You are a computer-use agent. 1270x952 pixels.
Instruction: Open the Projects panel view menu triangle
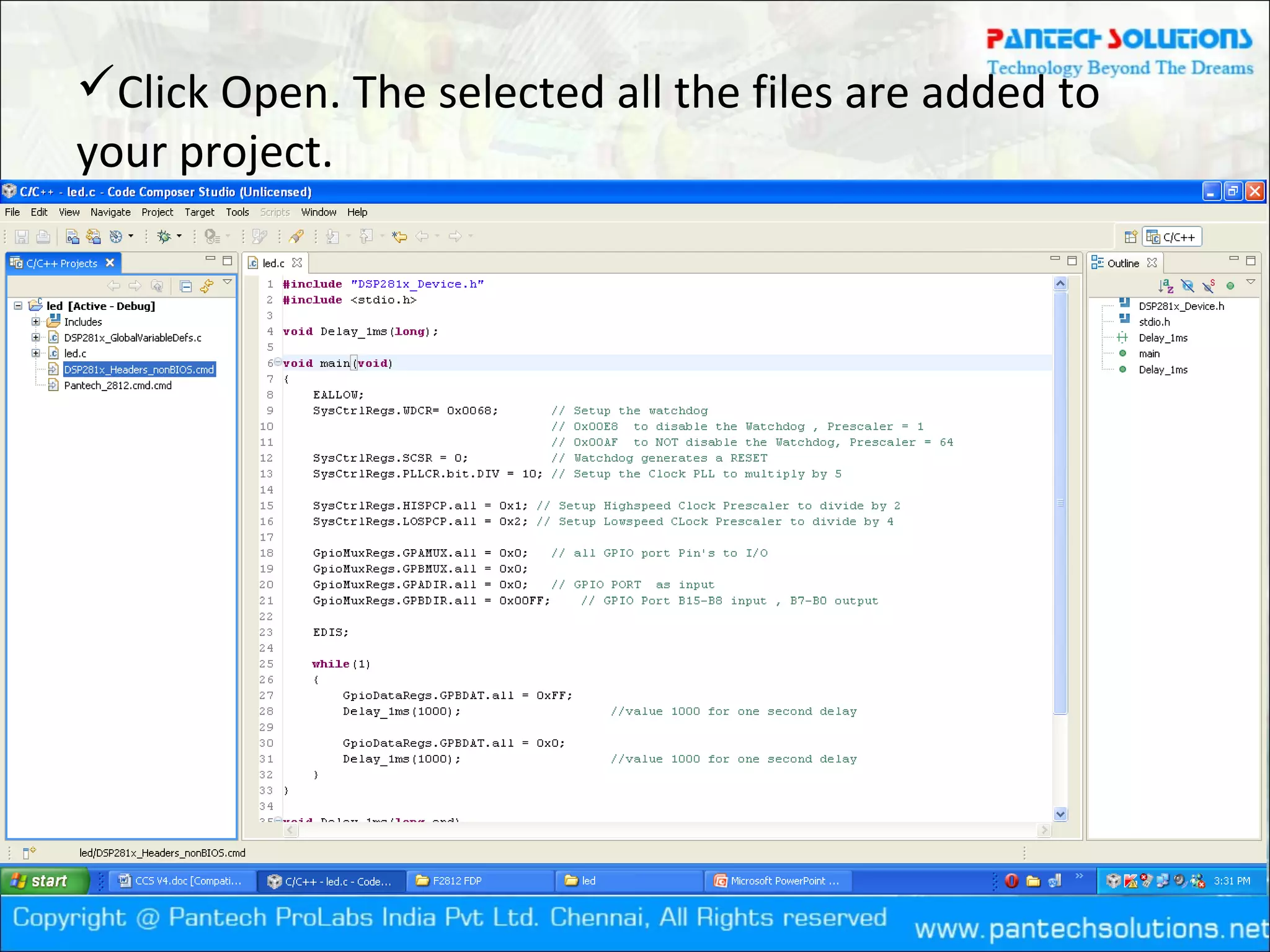228,283
